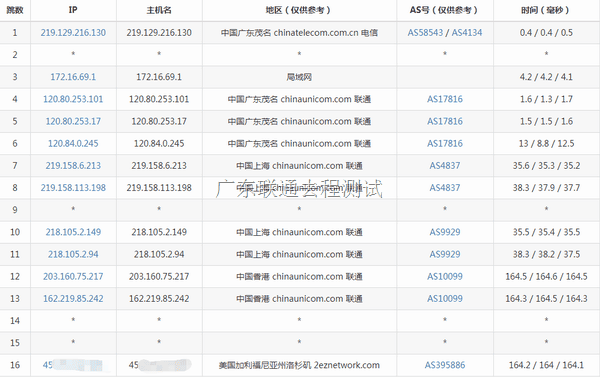Select time value 35.5 / 35.4 / 35.5

pyautogui.click(x=546, y=232)
